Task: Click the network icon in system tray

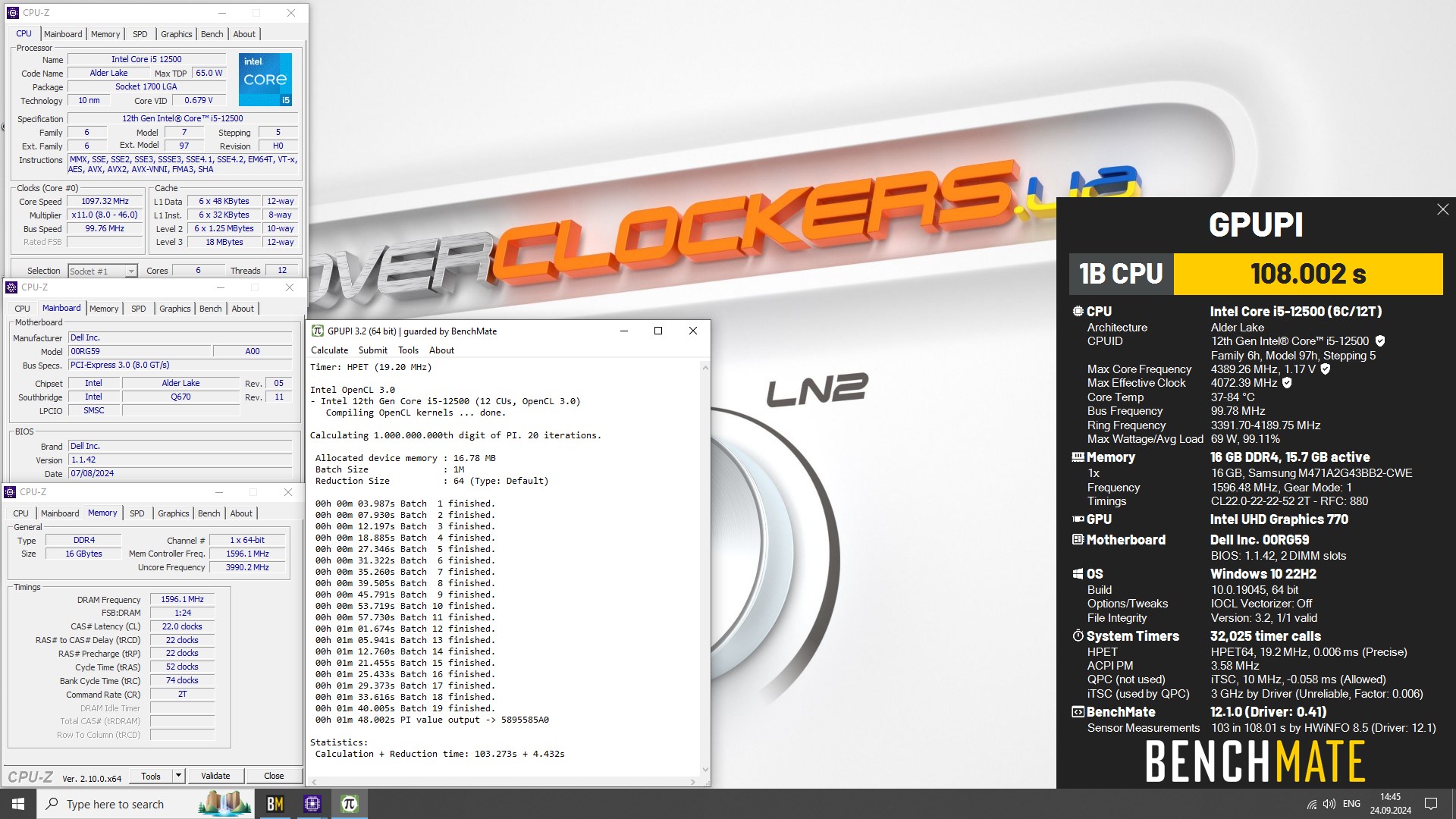Action: 1311,804
